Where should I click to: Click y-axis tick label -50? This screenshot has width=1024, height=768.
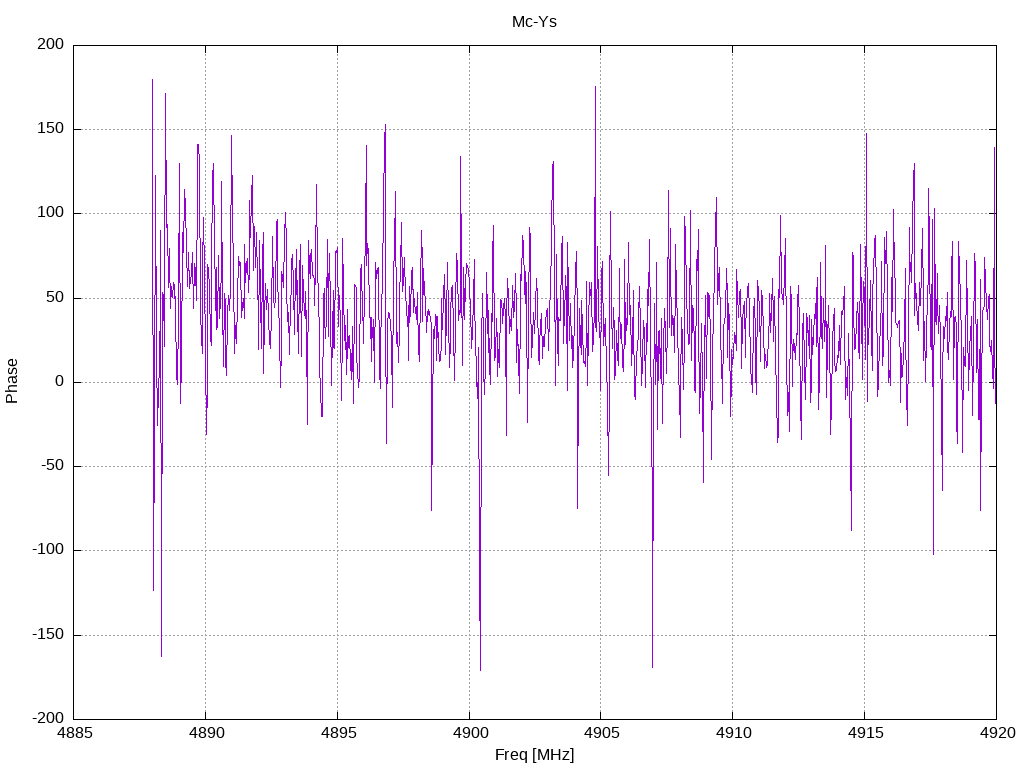pos(53,466)
